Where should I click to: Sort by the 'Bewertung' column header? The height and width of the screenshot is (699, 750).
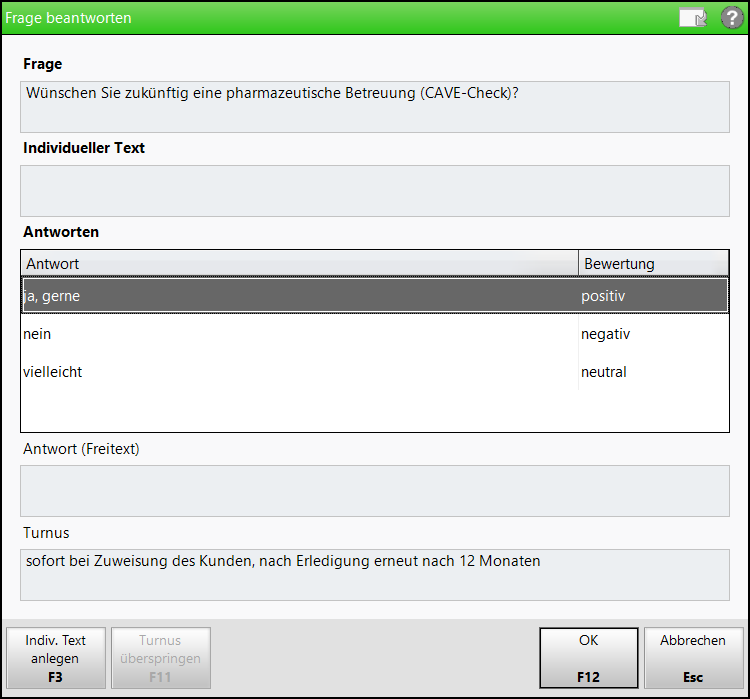[653, 264]
